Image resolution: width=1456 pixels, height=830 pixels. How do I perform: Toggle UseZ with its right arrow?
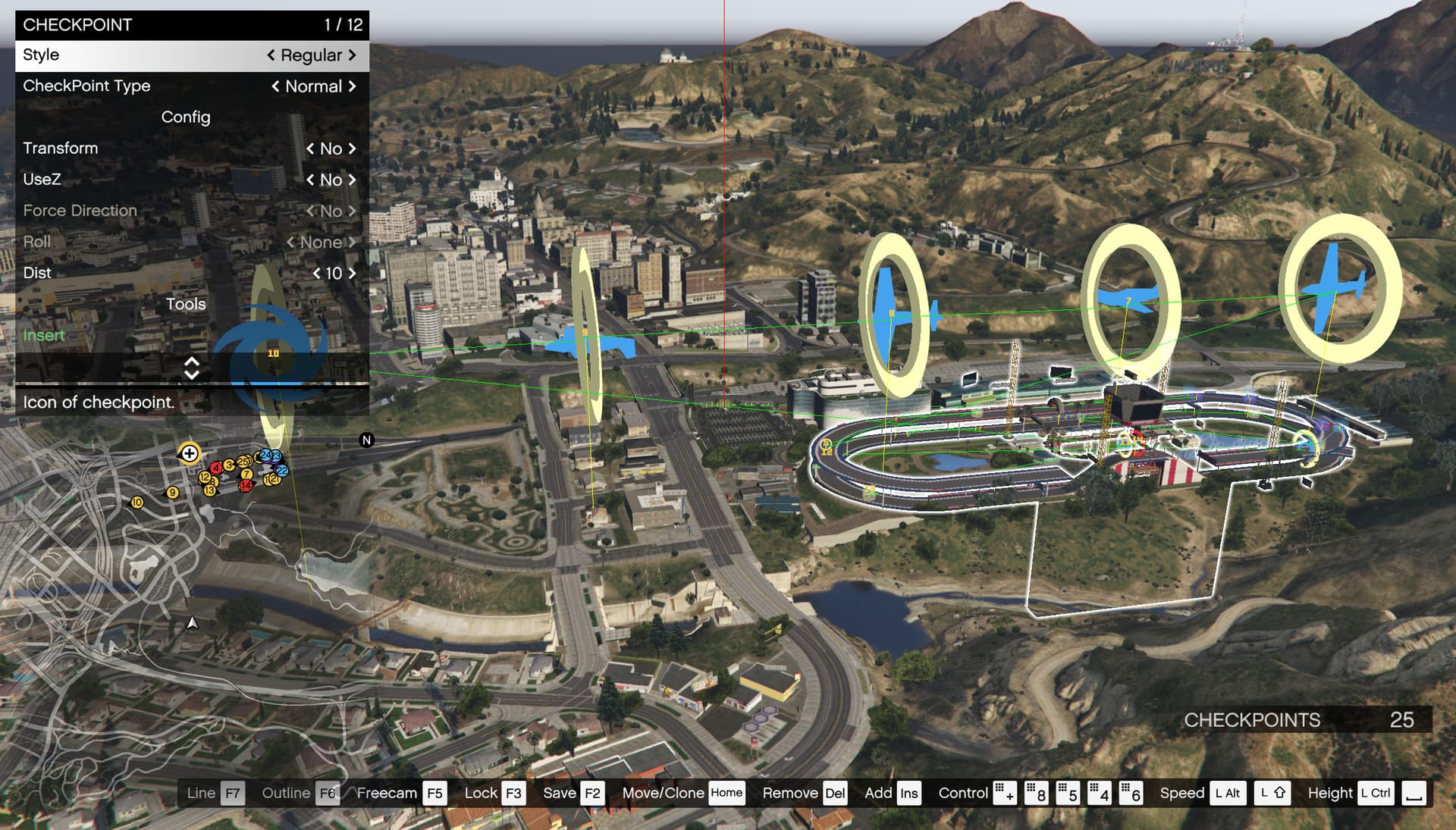[x=352, y=180]
